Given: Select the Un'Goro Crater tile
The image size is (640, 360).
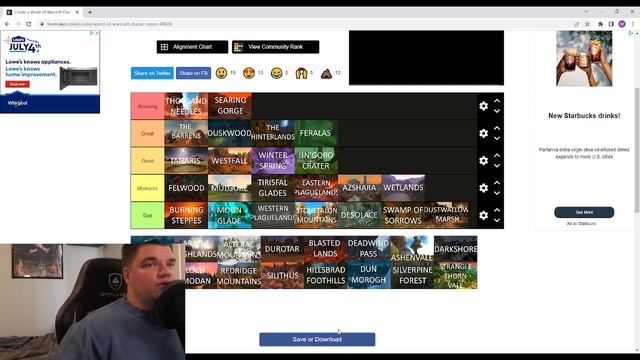Looking at the screenshot, I should pyautogui.click(x=316, y=161).
